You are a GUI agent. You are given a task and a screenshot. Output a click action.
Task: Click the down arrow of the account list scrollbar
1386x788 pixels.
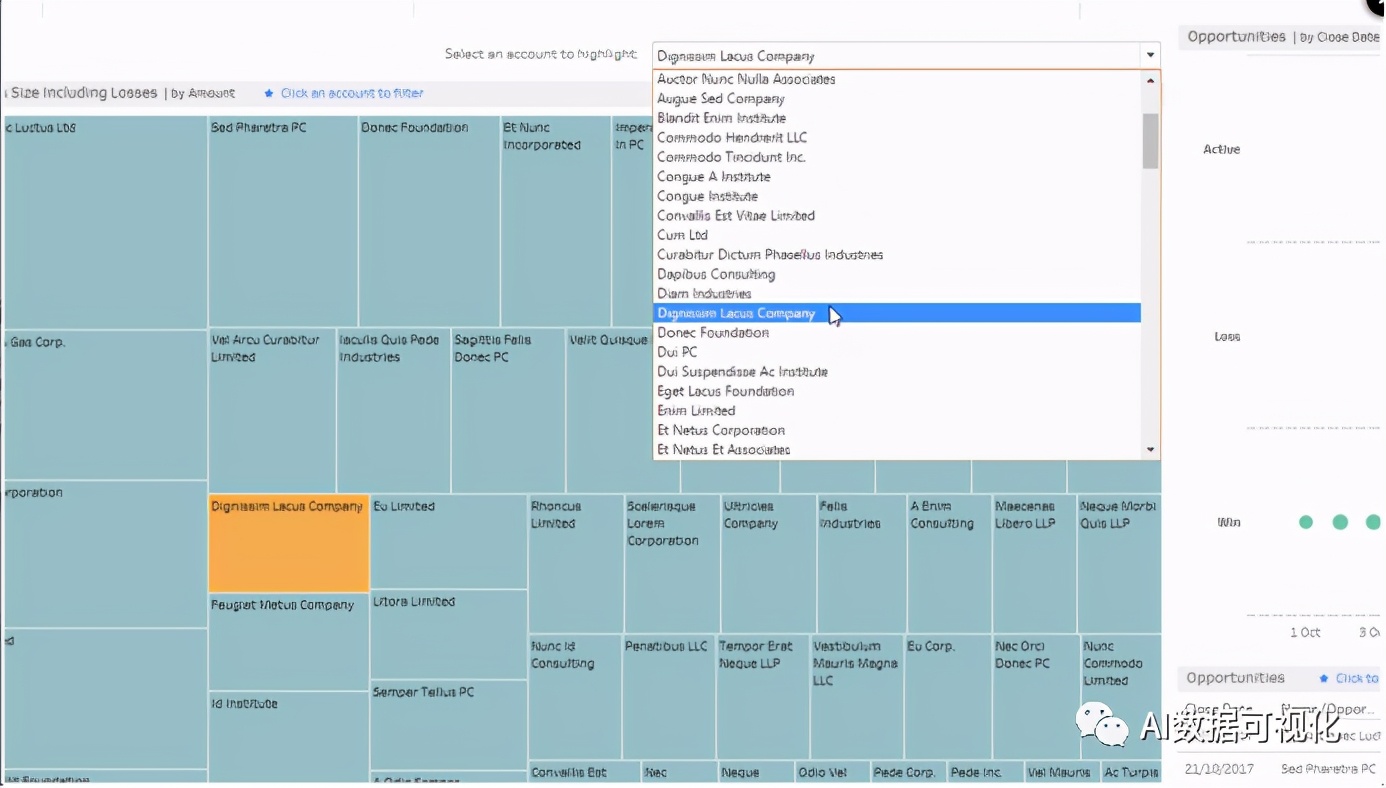pos(1150,450)
